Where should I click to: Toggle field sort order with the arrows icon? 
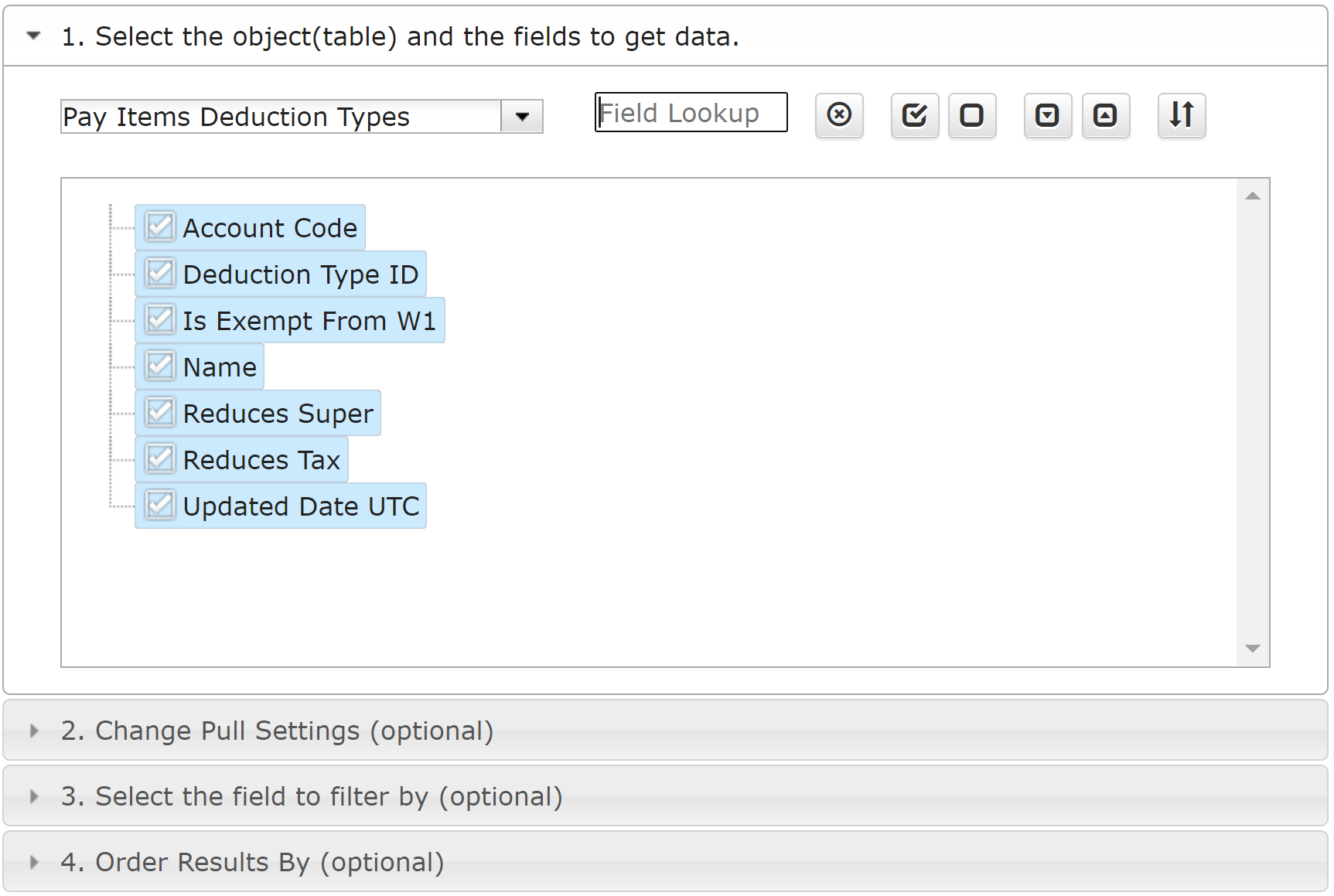point(1182,115)
